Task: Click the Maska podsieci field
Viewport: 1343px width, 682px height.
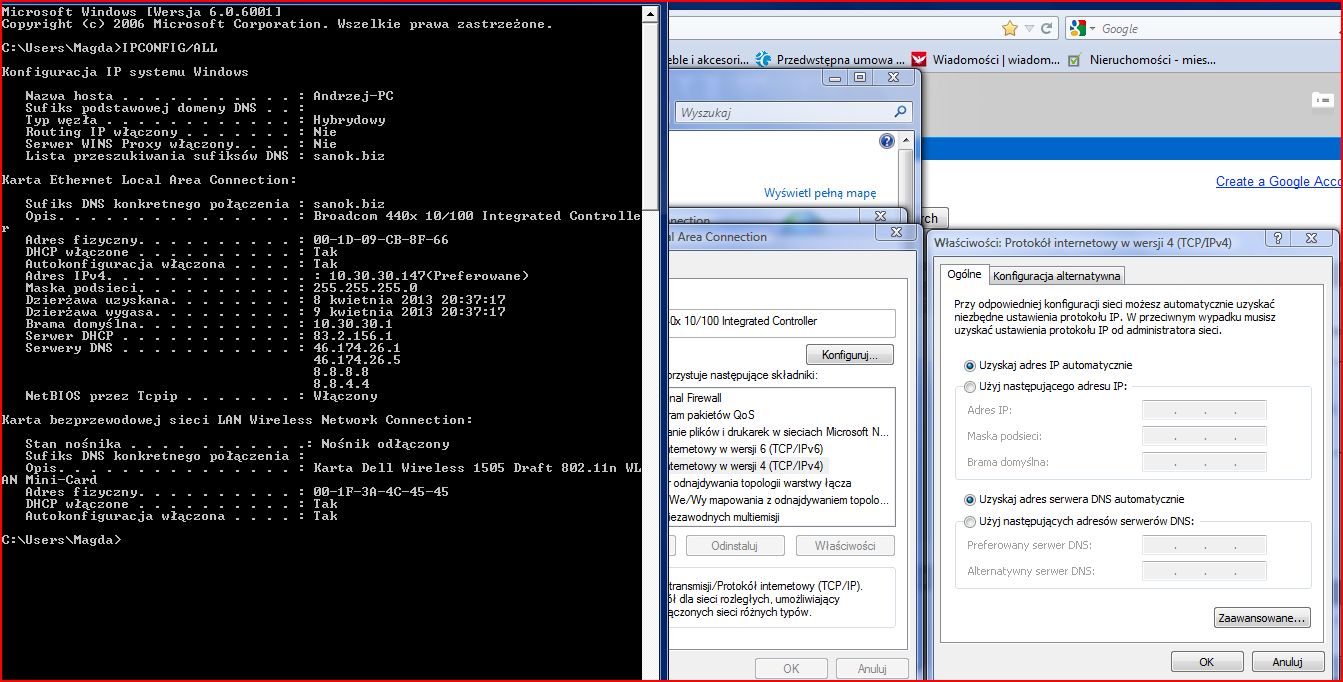Action: pos(1204,437)
